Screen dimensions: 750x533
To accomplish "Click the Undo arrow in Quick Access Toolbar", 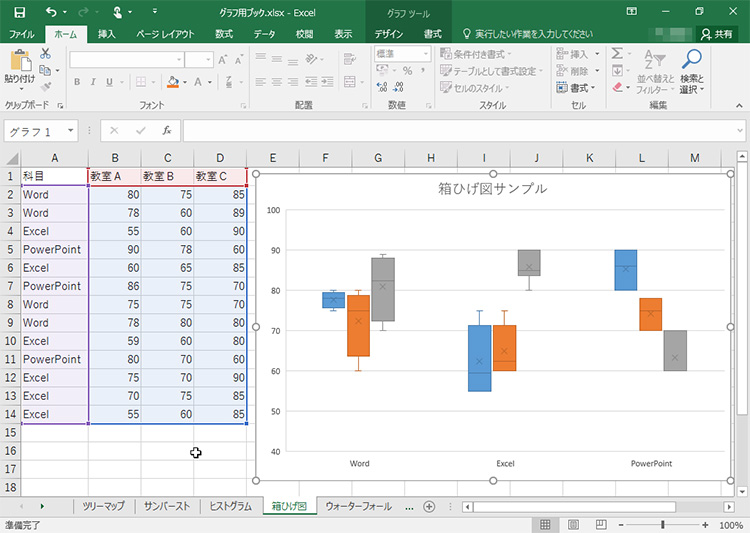I will pyautogui.click(x=51, y=12).
